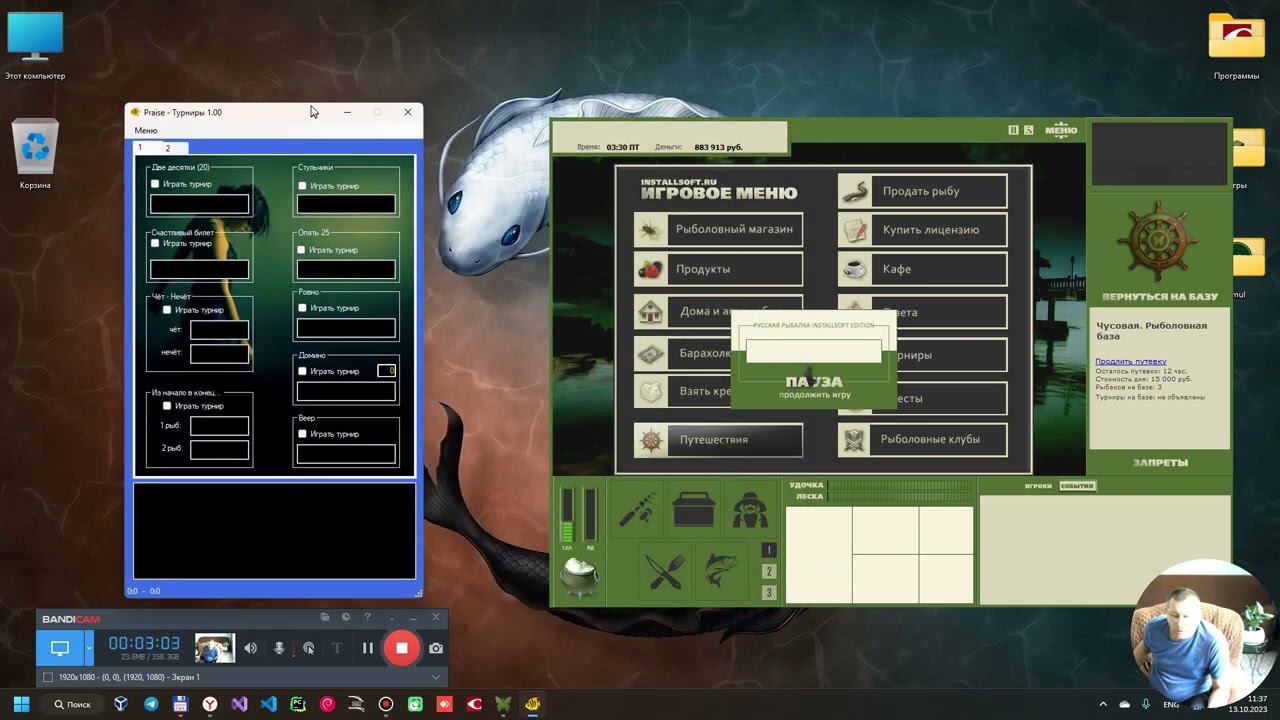
Task: Toggle Bandicam mouse cursor effect icon
Action: tap(309, 648)
